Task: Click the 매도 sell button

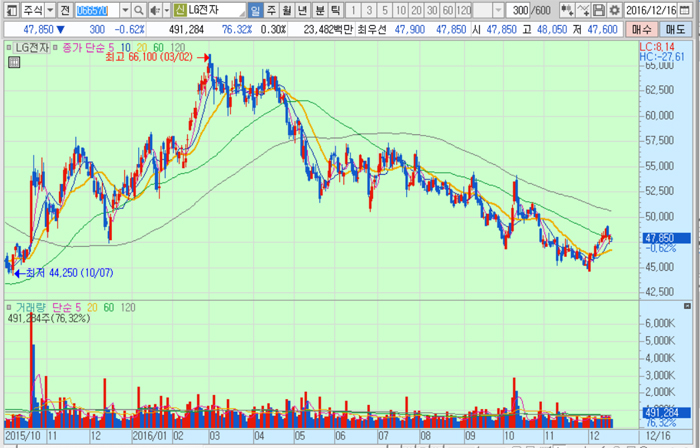Action: [x=675, y=29]
